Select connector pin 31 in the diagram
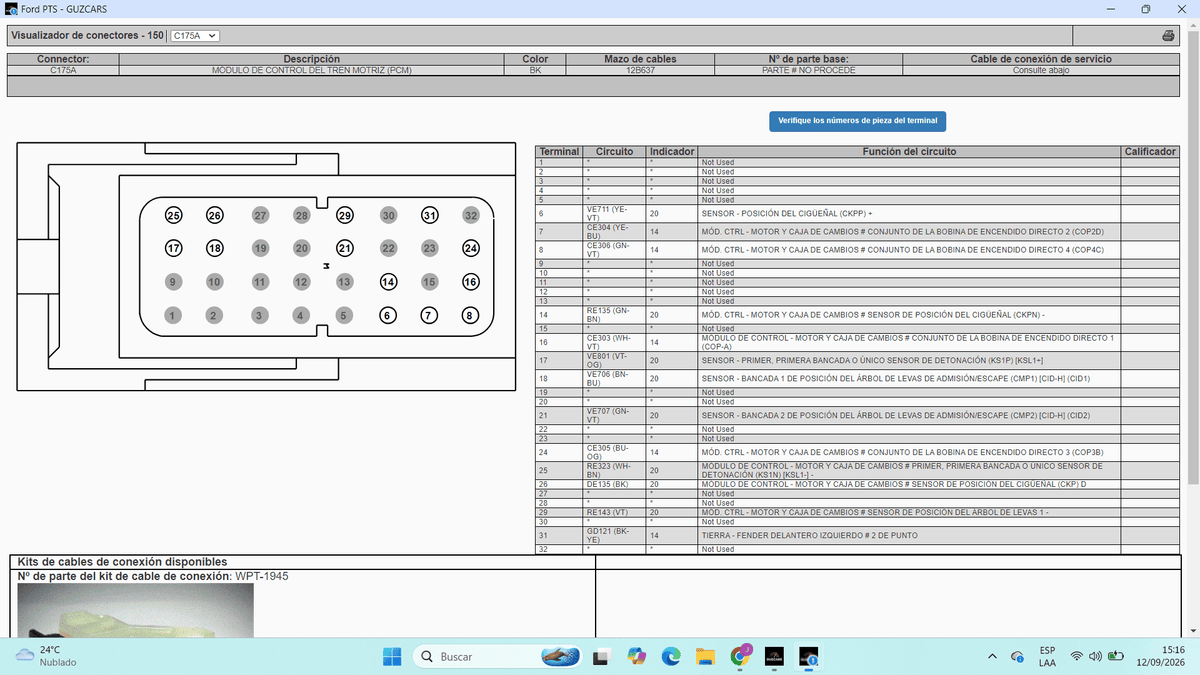The height and width of the screenshot is (675, 1200). 430,215
